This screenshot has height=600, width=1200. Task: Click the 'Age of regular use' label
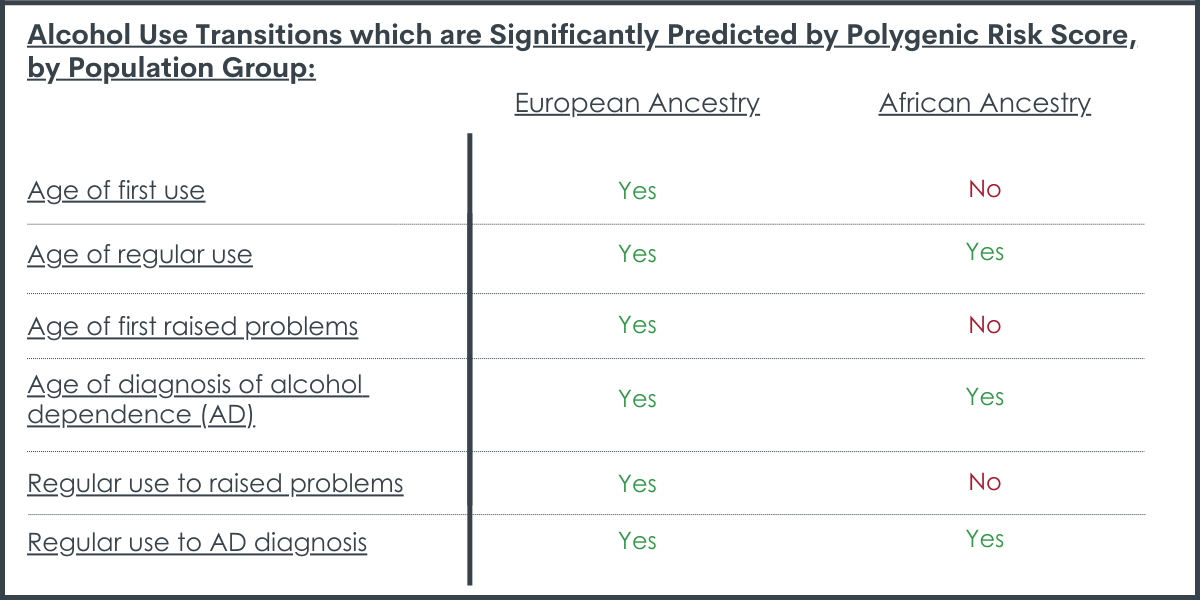[140, 255]
